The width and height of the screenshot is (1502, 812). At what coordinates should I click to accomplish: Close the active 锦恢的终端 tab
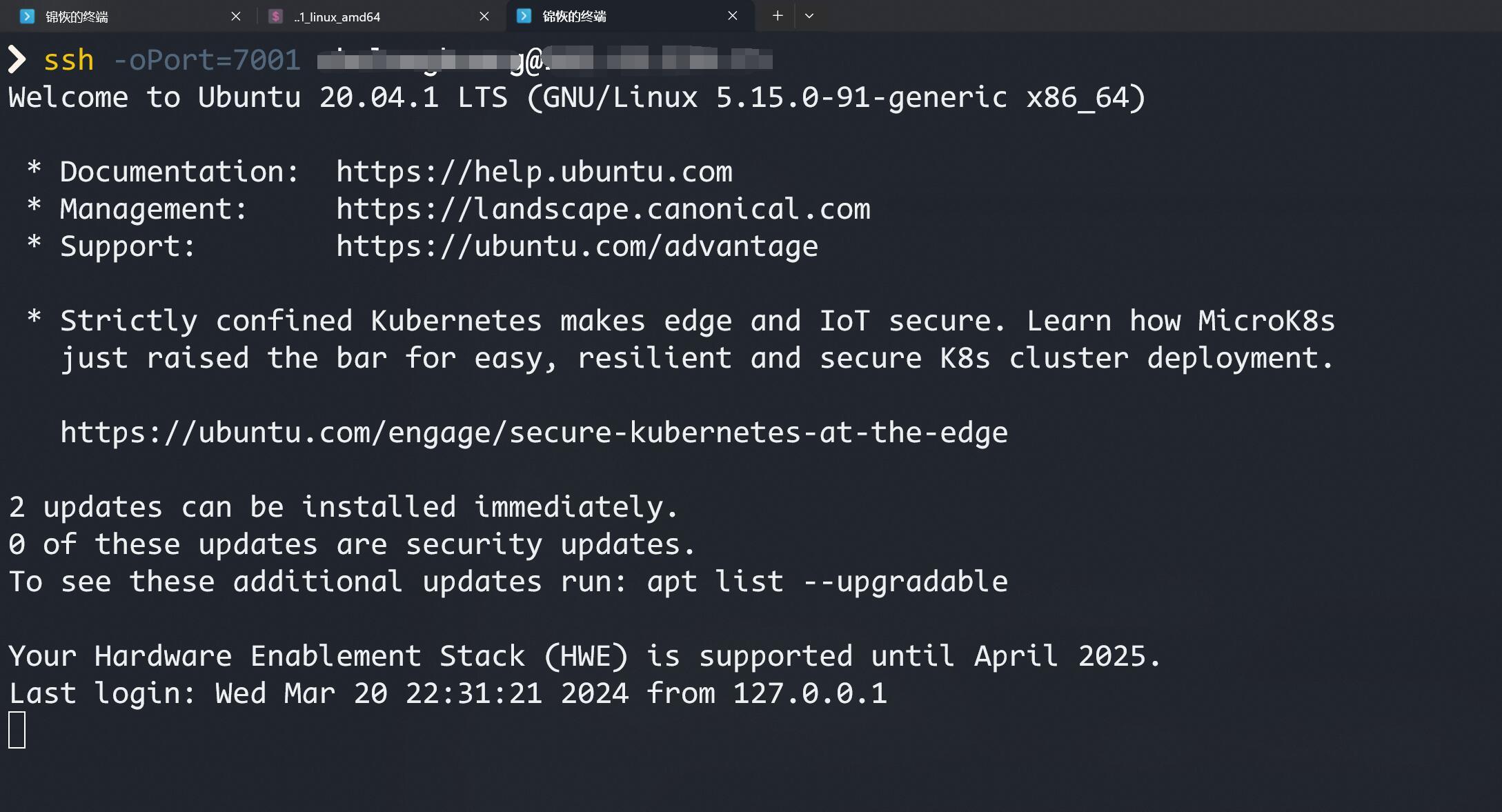pyautogui.click(x=733, y=16)
